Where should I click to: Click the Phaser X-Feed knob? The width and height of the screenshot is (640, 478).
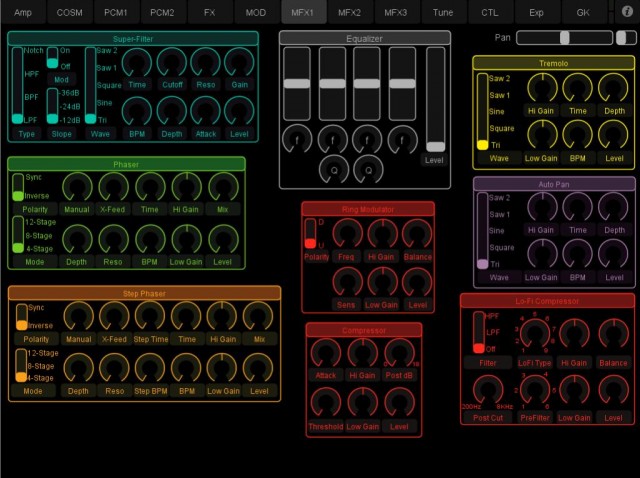[113, 187]
